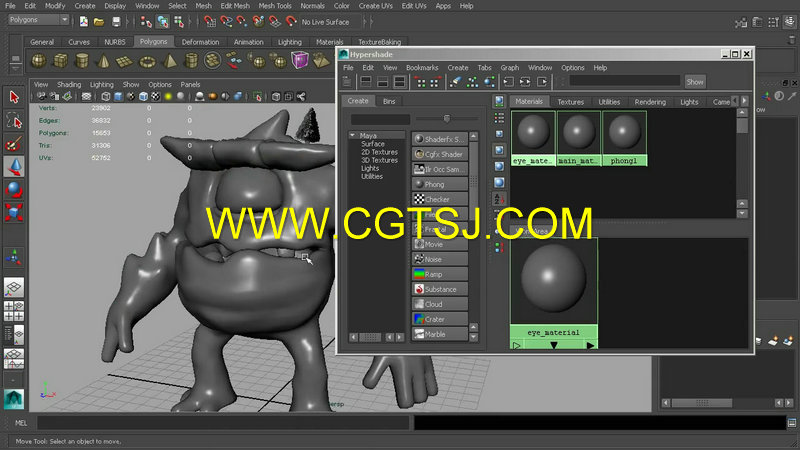This screenshot has width=800, height=450.
Task: Toggle Hypershade bottom tabs only view
Action: 383,82
